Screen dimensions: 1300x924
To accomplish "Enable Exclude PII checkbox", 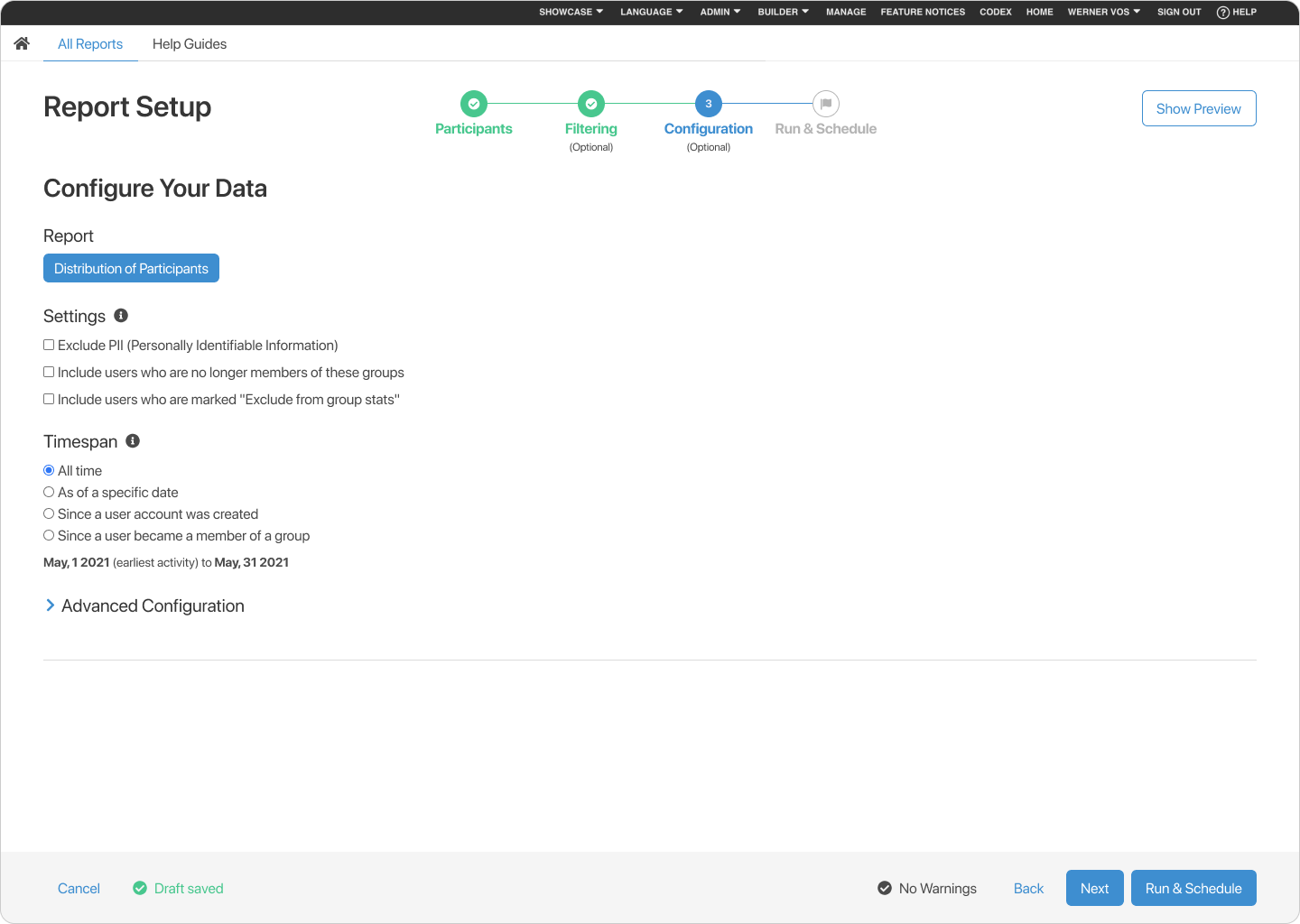I will coord(48,344).
